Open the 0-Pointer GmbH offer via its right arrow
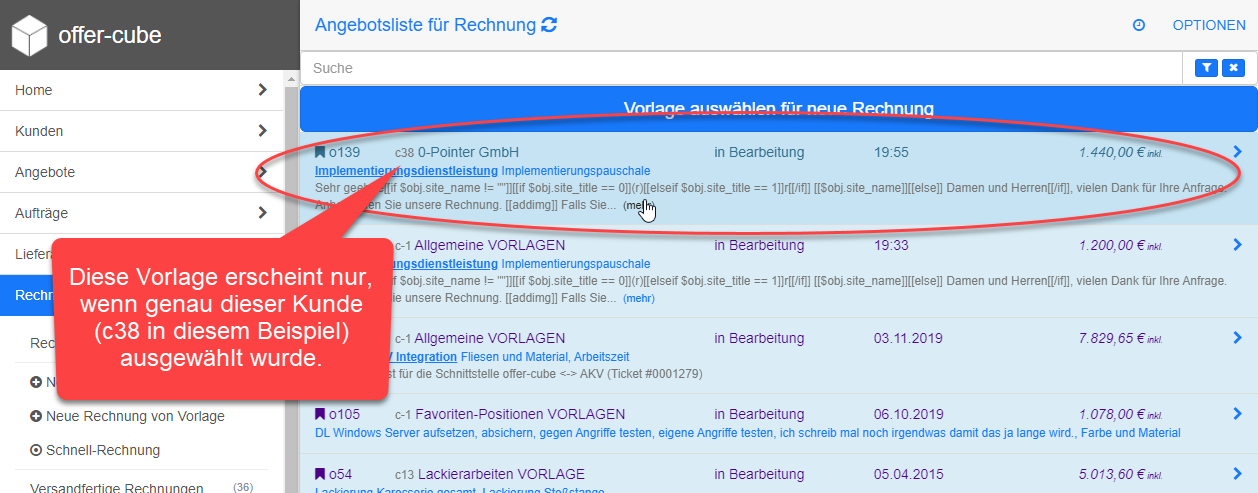Viewport: 1258px width, 493px height. [x=1237, y=152]
